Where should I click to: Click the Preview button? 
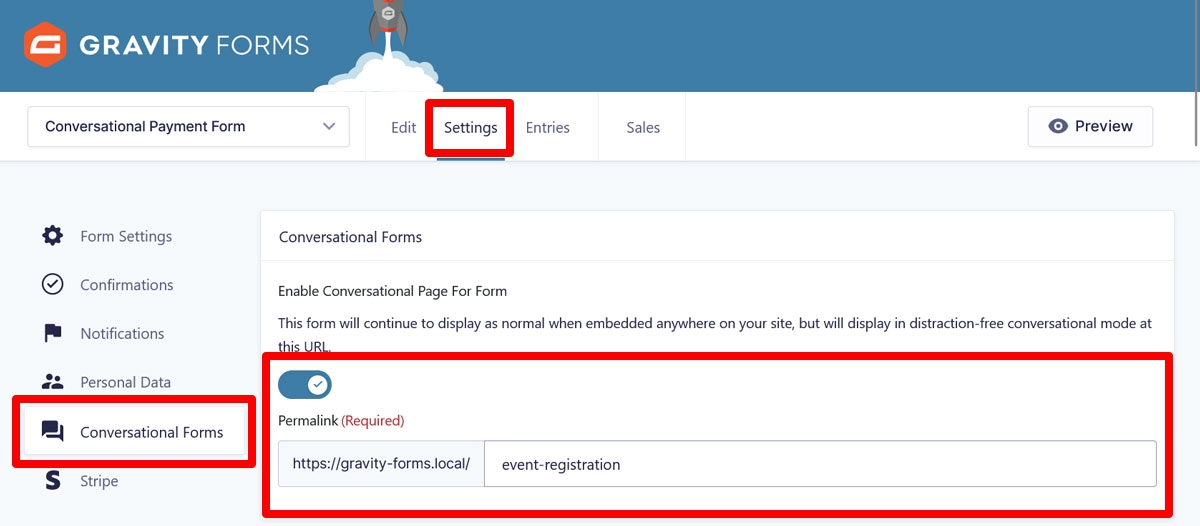click(x=1090, y=127)
